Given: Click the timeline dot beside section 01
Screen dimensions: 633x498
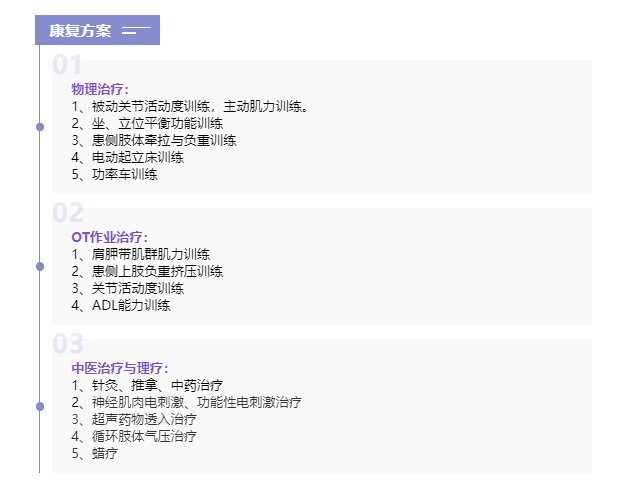Looking at the screenshot, I should pyautogui.click(x=40, y=127).
